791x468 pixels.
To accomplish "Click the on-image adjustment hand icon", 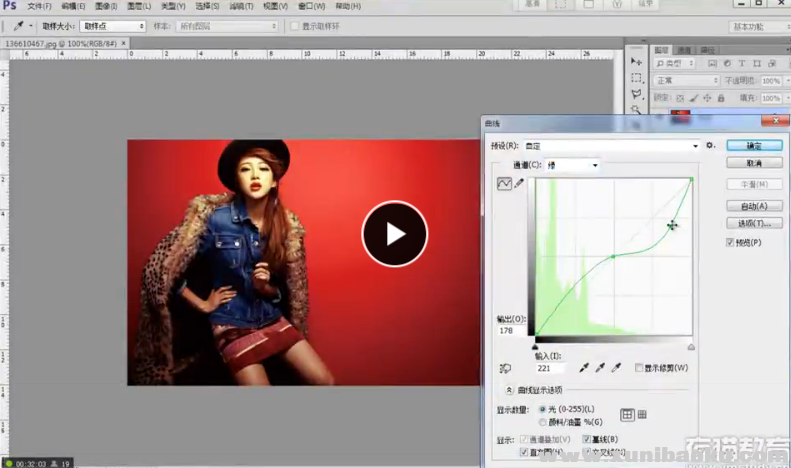I will [x=506, y=369].
